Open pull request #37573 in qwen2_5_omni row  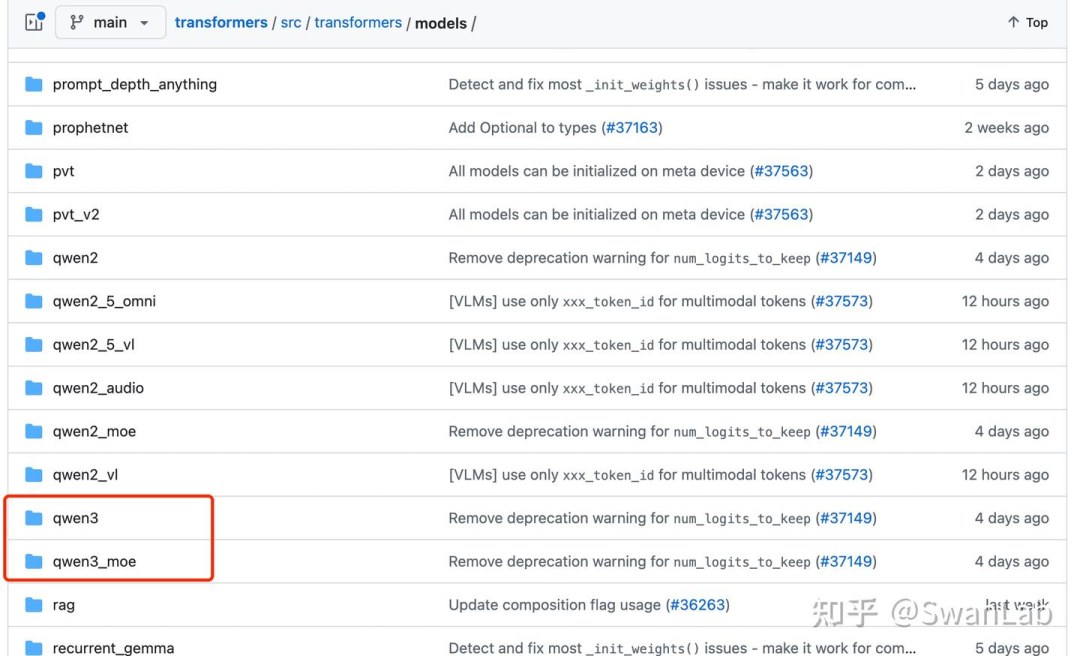842,301
